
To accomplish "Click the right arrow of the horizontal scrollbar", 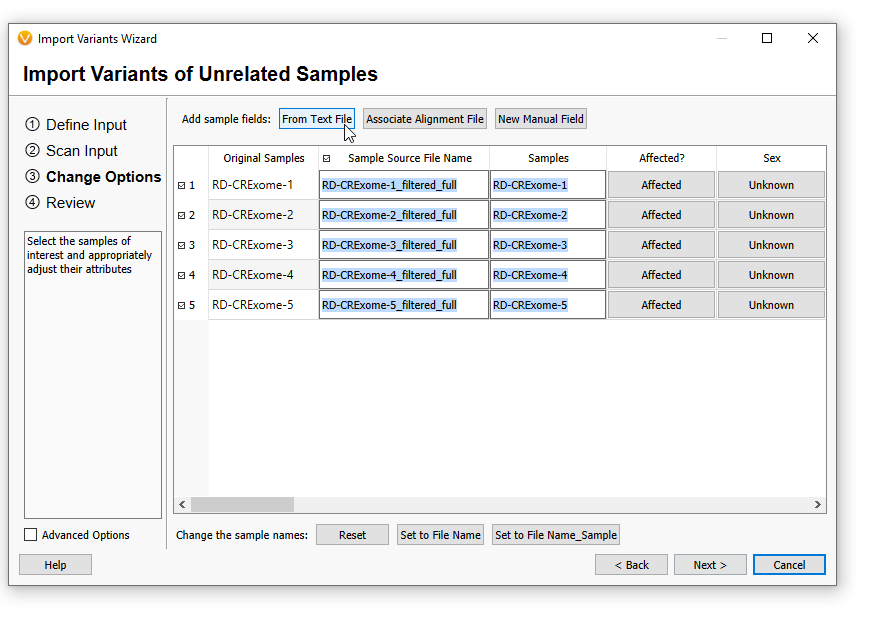I will [818, 504].
